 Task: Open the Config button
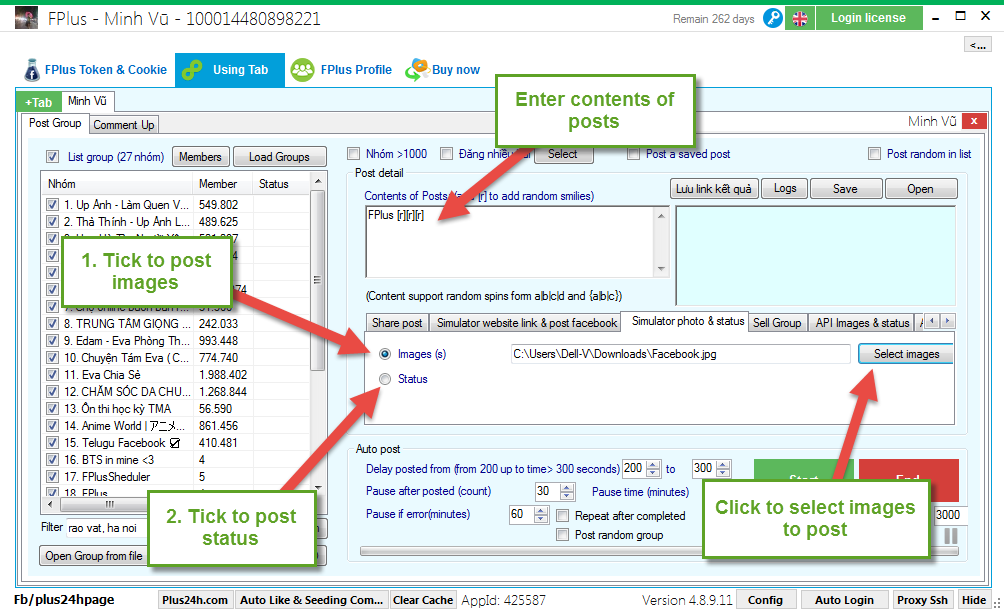click(765, 600)
